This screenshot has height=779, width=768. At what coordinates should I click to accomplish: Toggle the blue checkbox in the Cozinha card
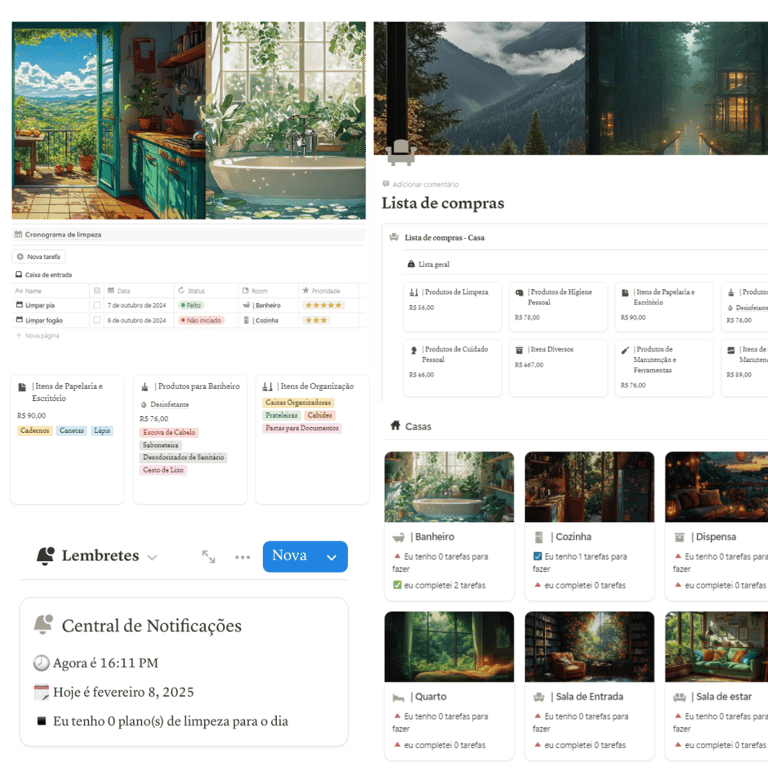pos(538,556)
